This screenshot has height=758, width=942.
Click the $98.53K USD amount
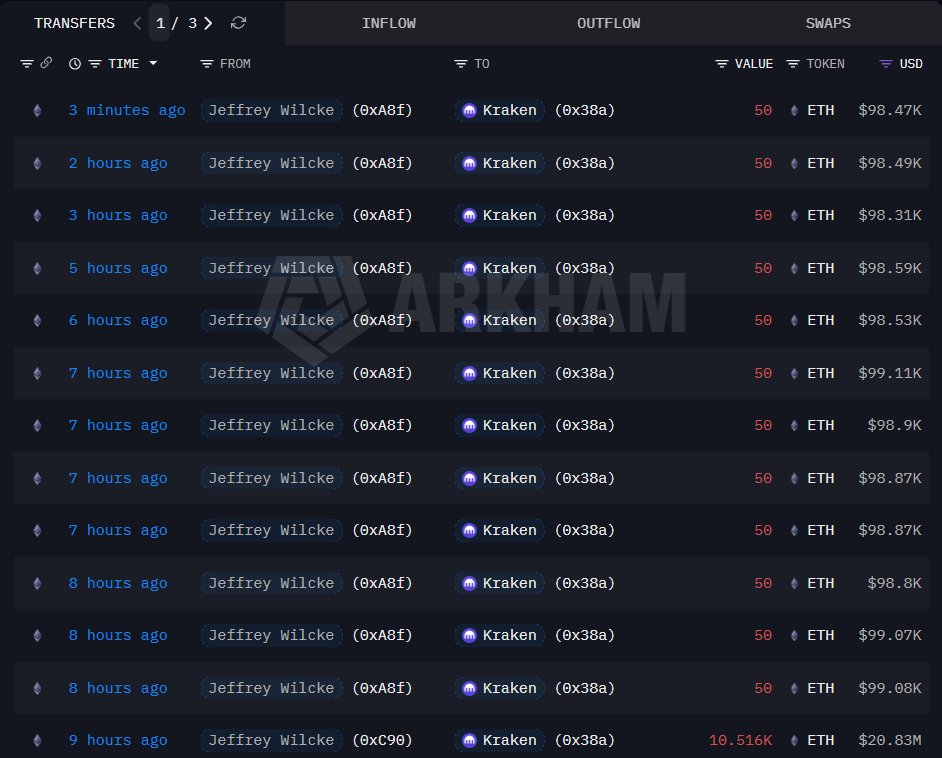[x=890, y=321]
